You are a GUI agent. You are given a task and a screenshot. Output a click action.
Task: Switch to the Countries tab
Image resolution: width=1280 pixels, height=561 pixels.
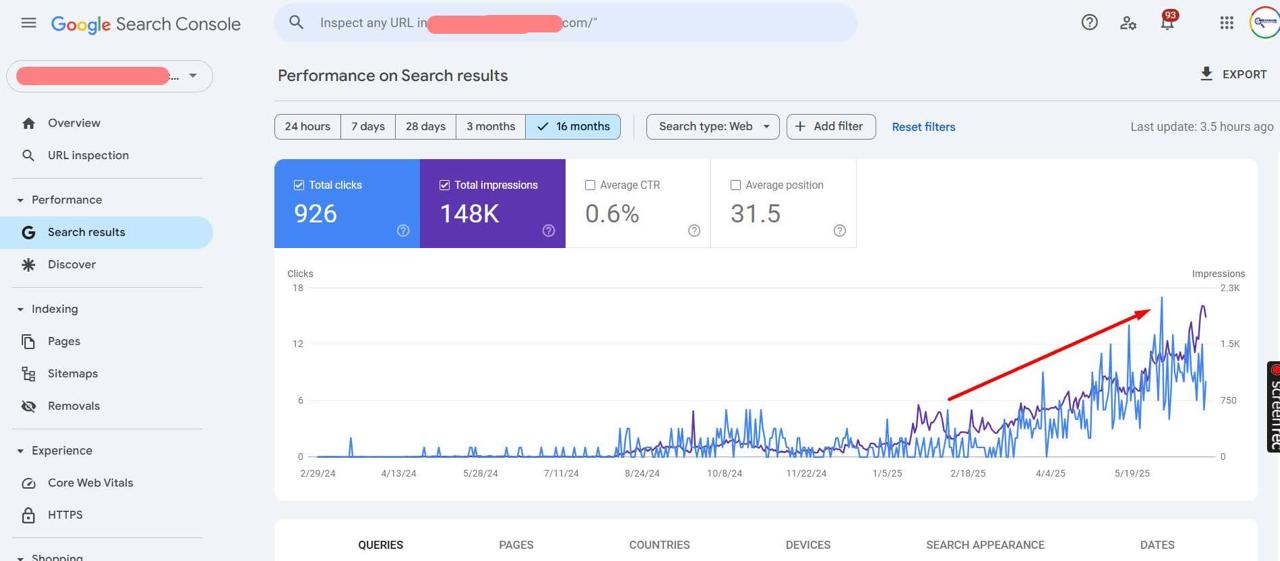pyautogui.click(x=659, y=545)
